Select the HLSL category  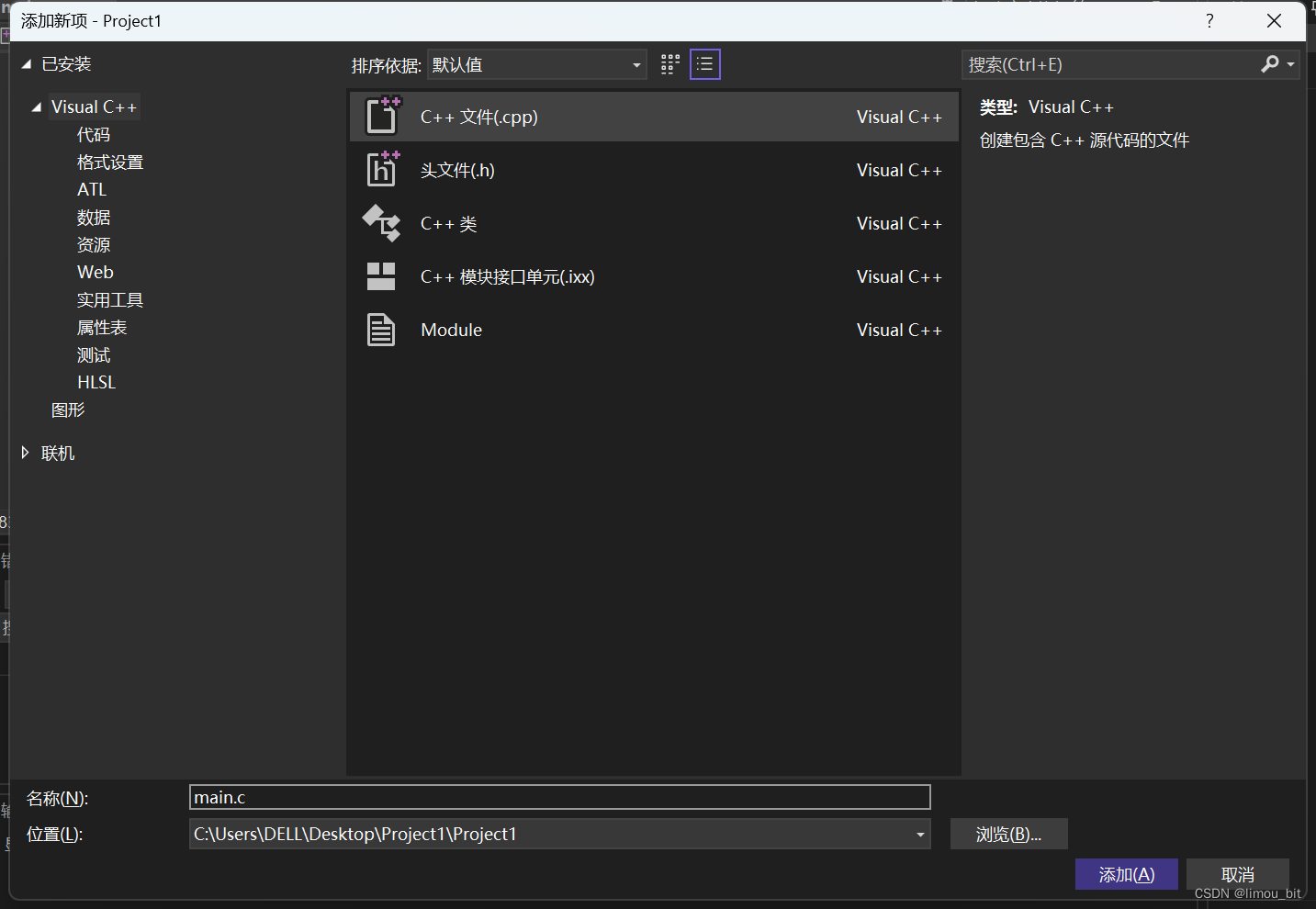(96, 383)
